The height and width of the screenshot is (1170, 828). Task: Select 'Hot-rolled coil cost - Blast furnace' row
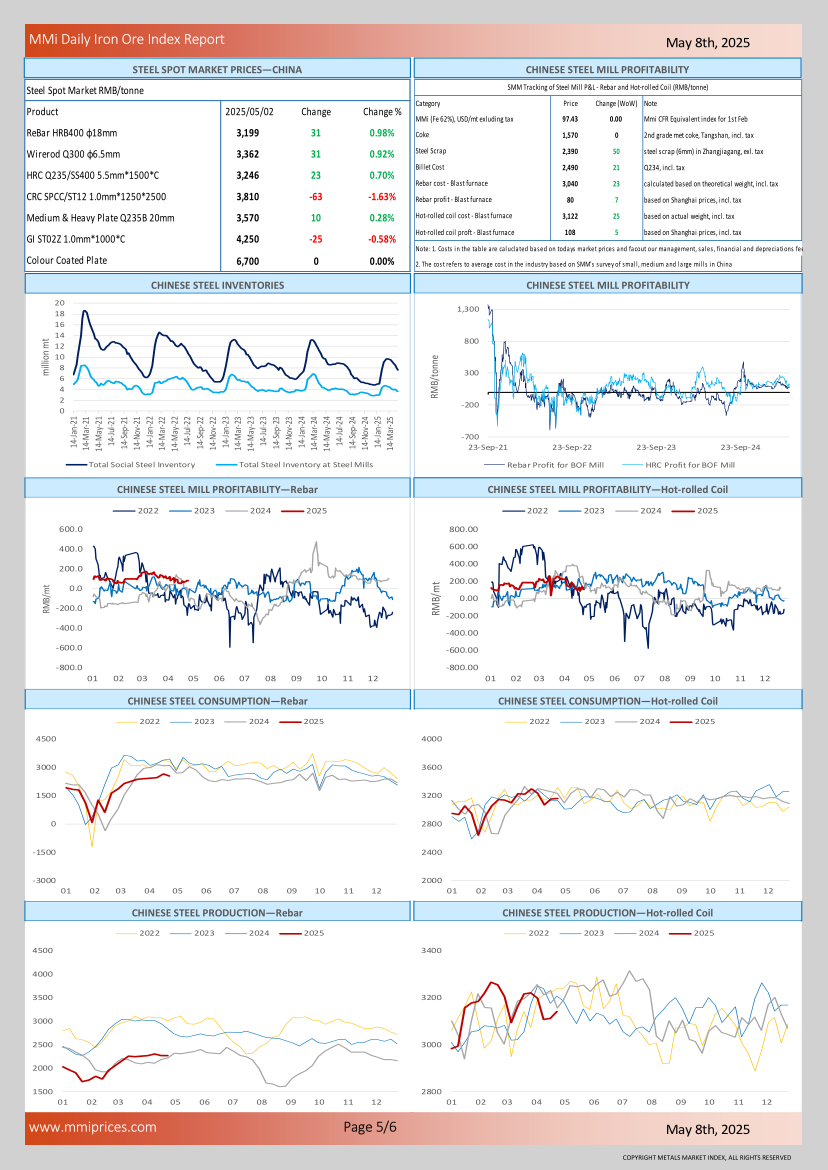tap(607, 216)
